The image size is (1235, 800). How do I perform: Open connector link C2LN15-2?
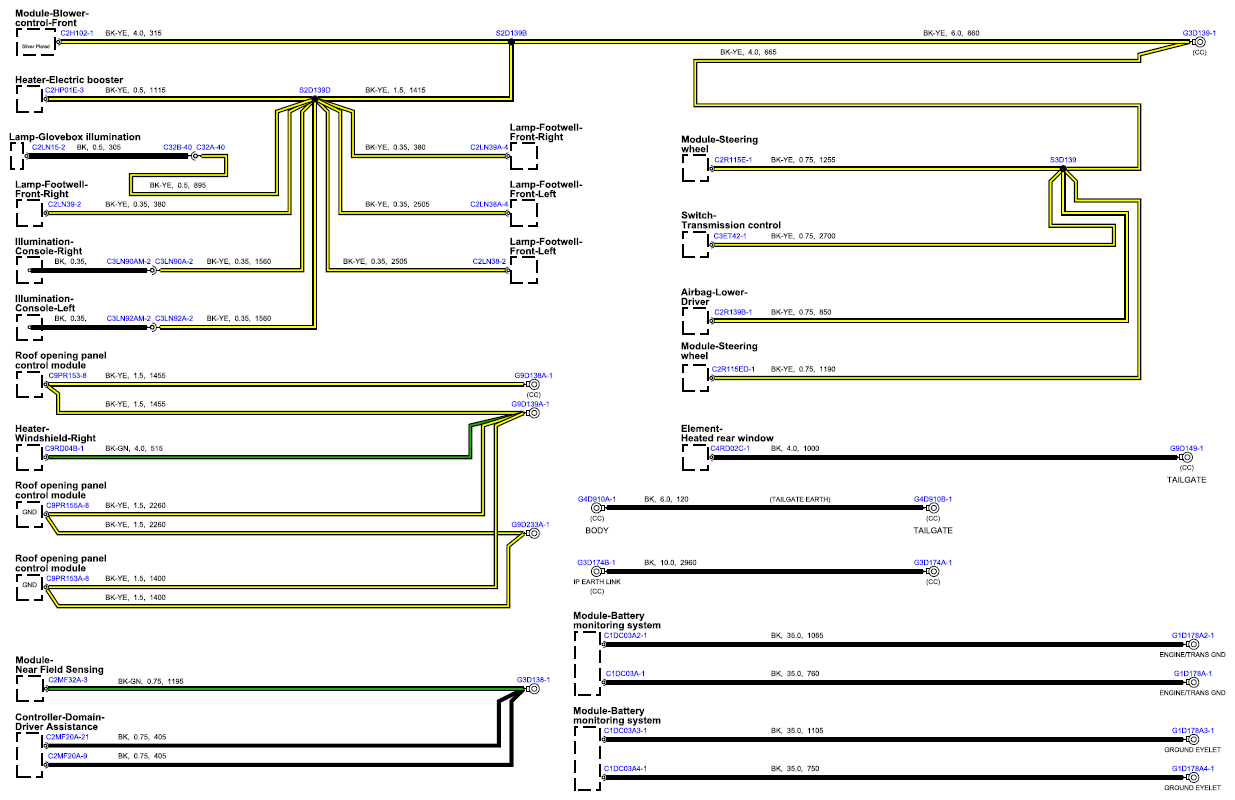point(48,147)
